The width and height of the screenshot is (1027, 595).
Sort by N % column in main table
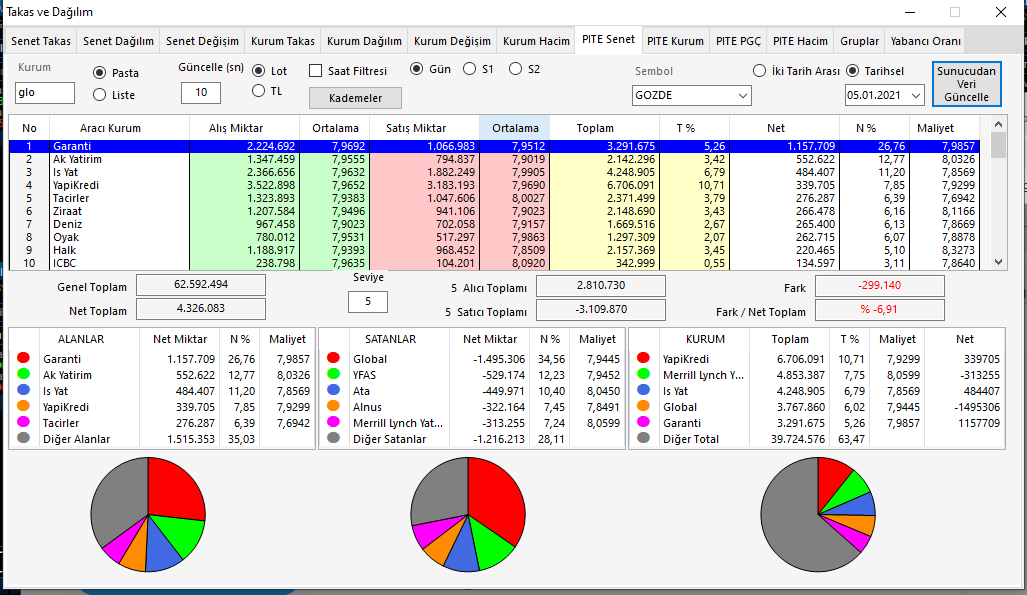(874, 128)
